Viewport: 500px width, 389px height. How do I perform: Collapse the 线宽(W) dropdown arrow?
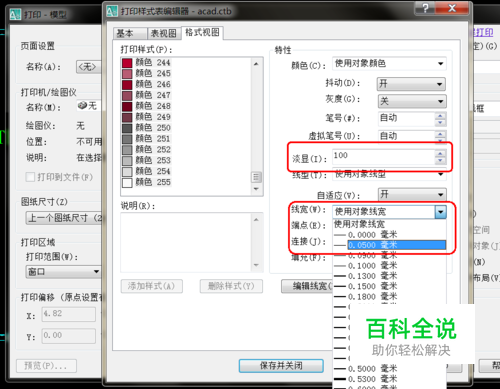pyautogui.click(x=440, y=212)
